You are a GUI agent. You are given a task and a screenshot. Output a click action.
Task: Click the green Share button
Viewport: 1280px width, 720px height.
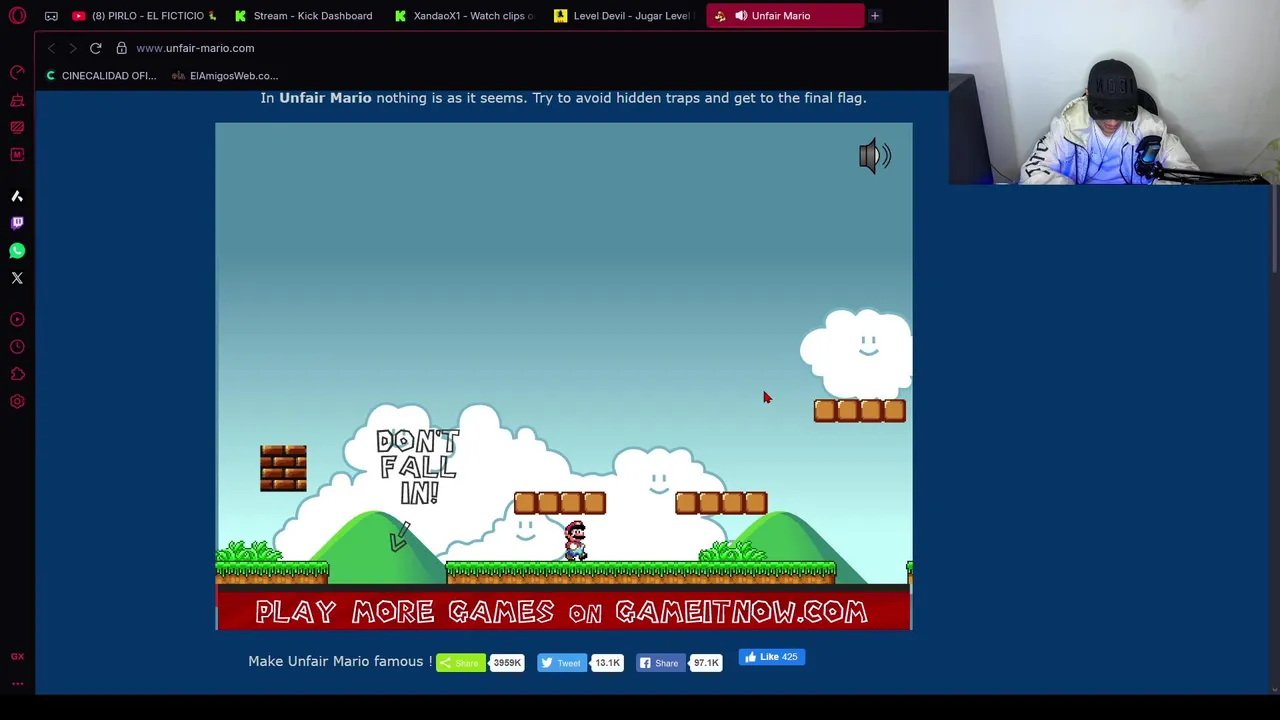460,662
